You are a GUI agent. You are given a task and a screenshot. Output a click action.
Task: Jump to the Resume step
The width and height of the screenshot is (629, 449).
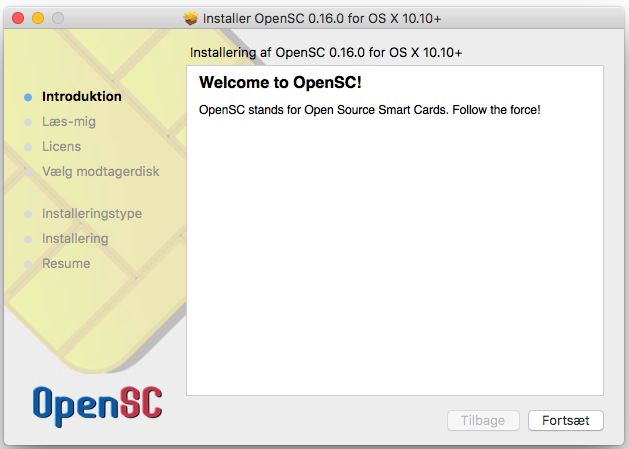pos(66,264)
